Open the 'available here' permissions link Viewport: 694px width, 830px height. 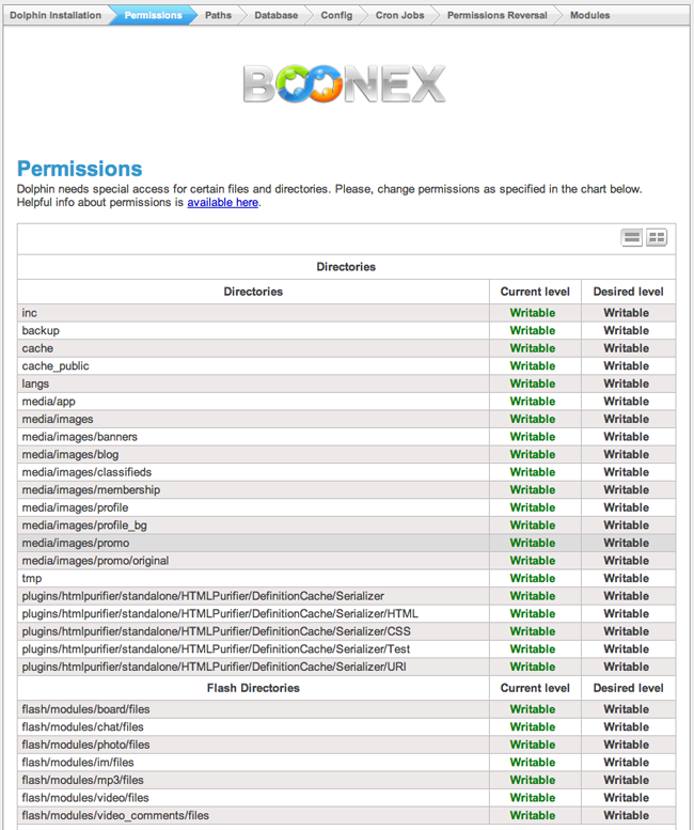[x=222, y=202]
